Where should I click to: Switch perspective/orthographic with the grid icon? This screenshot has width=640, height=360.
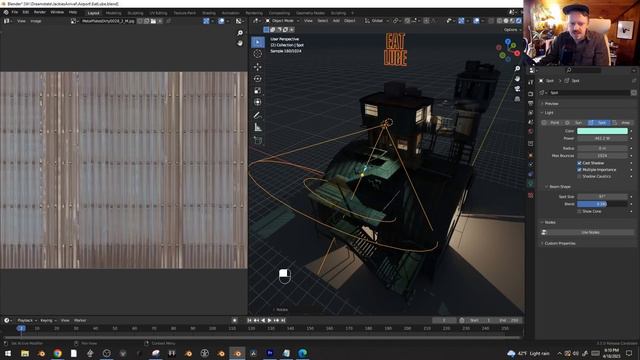pyautogui.click(x=517, y=99)
